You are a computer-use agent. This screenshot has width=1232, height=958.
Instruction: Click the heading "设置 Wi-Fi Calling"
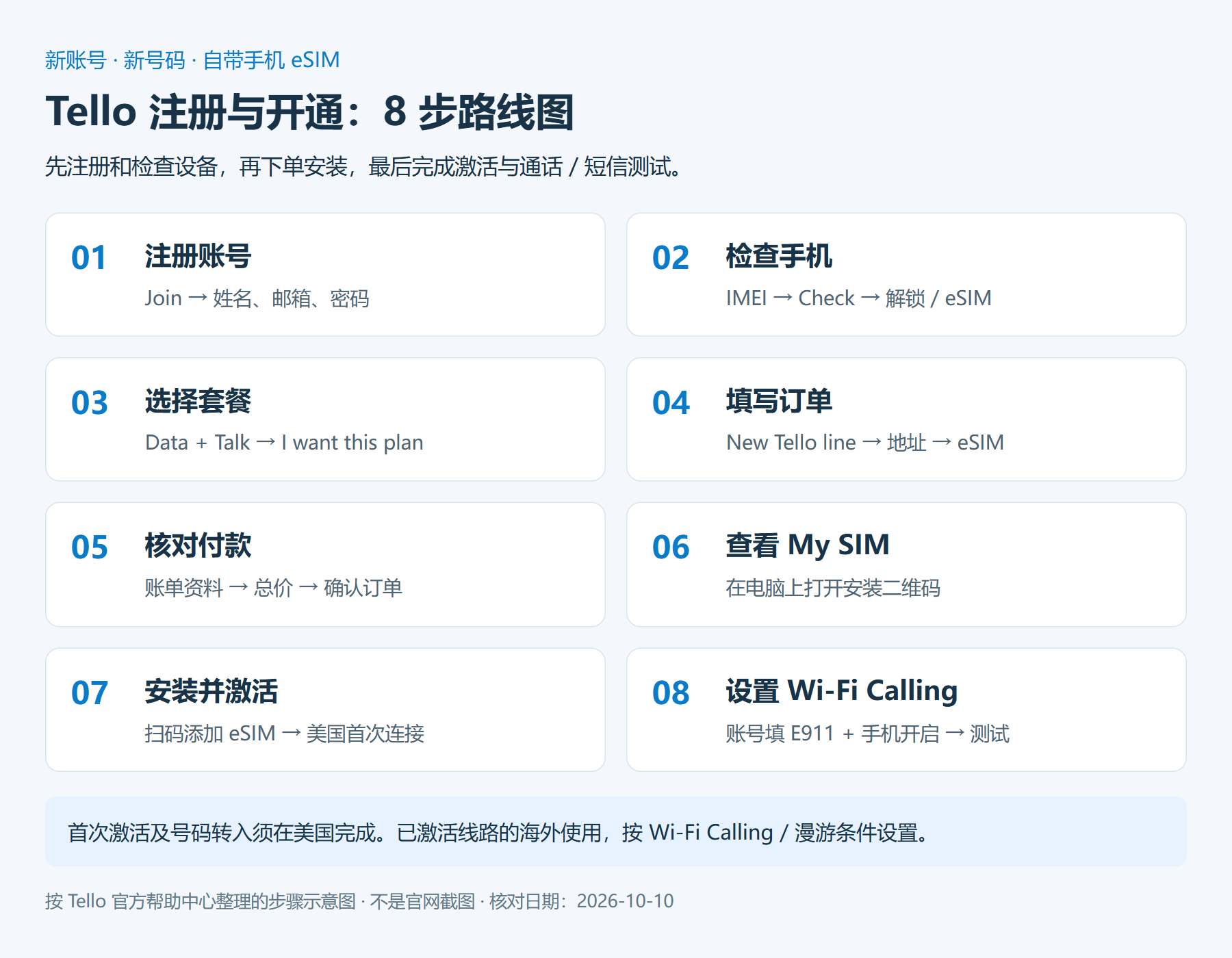point(842,692)
